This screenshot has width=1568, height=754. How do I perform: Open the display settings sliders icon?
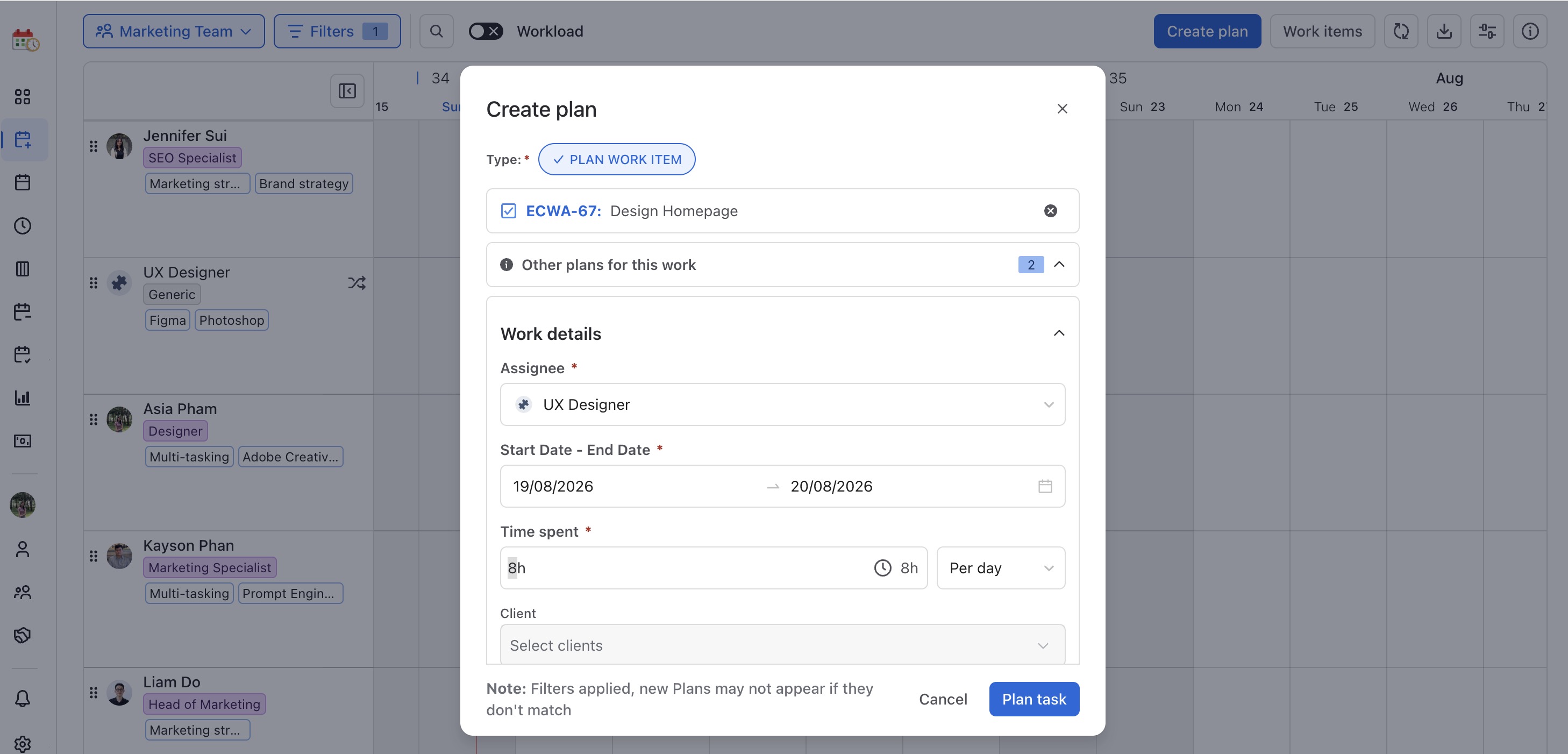1487,31
